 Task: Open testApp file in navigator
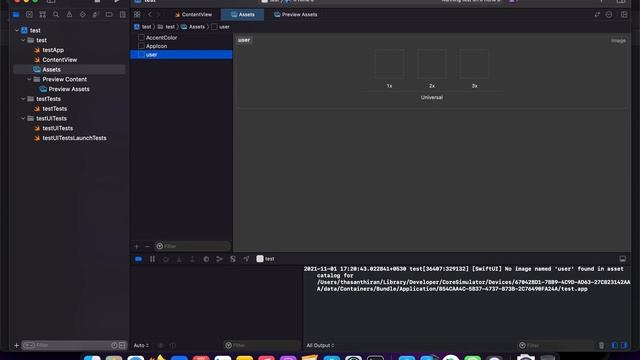53,50
